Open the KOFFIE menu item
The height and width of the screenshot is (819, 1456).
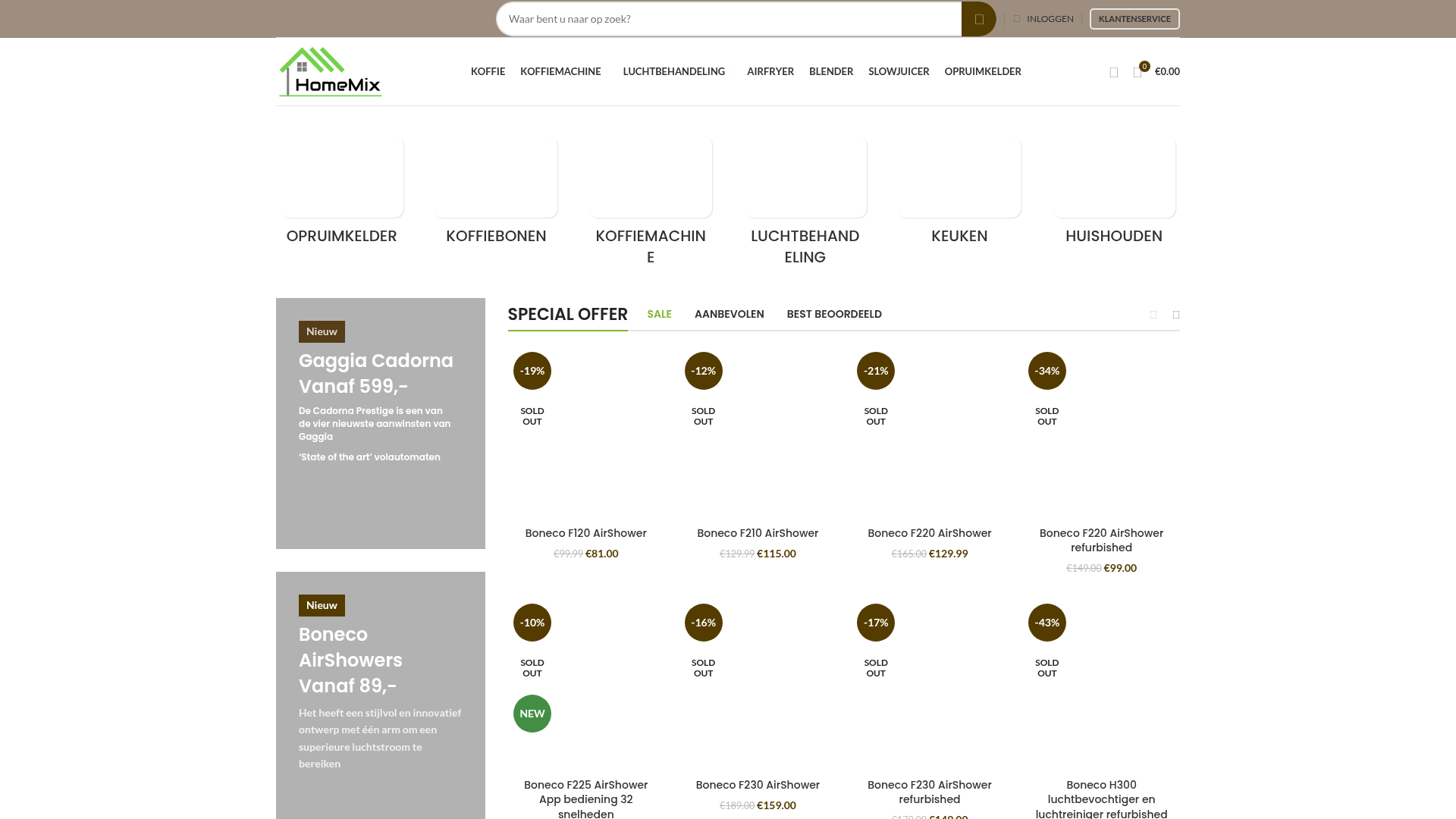pos(488,71)
